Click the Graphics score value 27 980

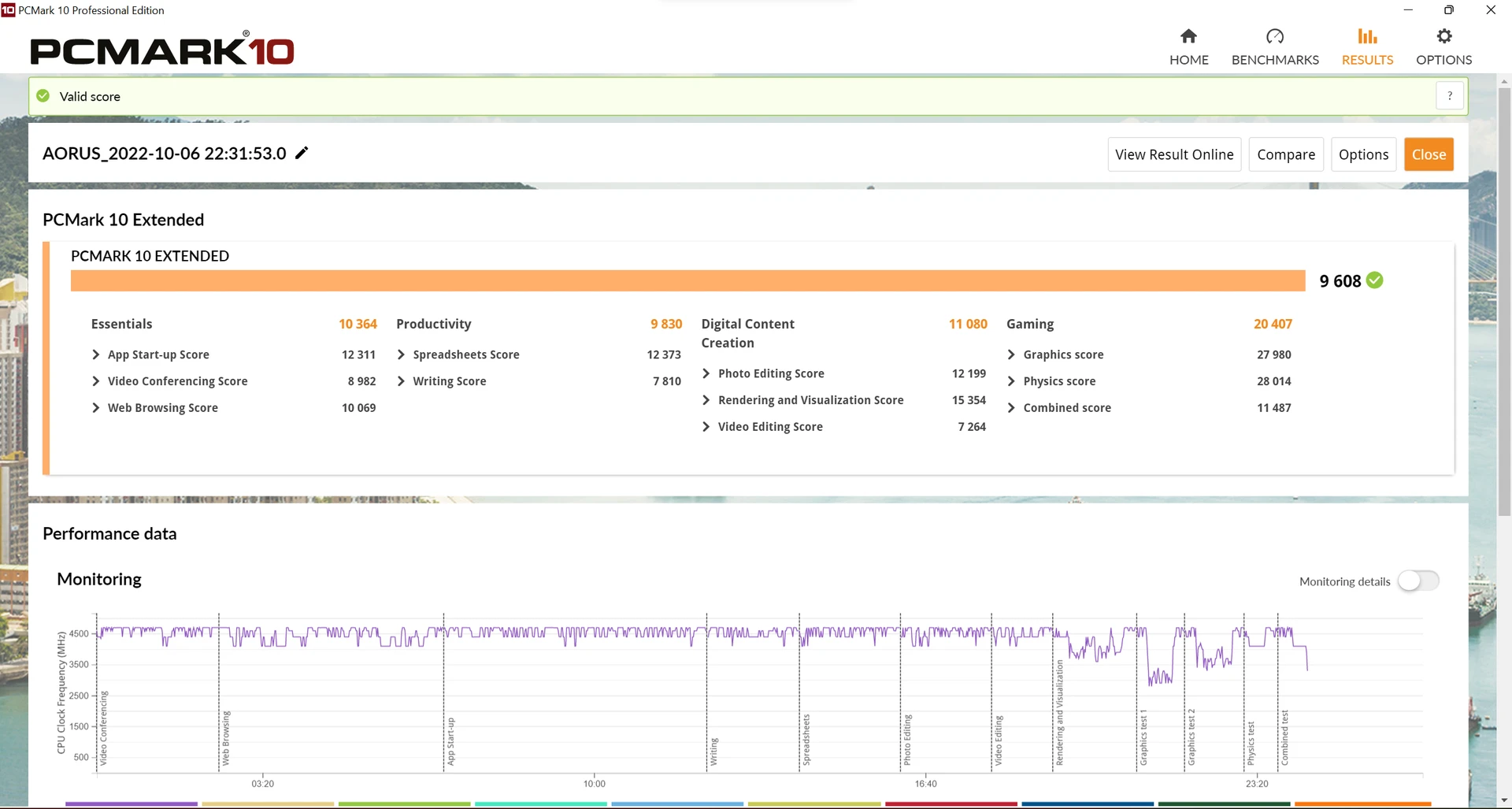point(1273,354)
